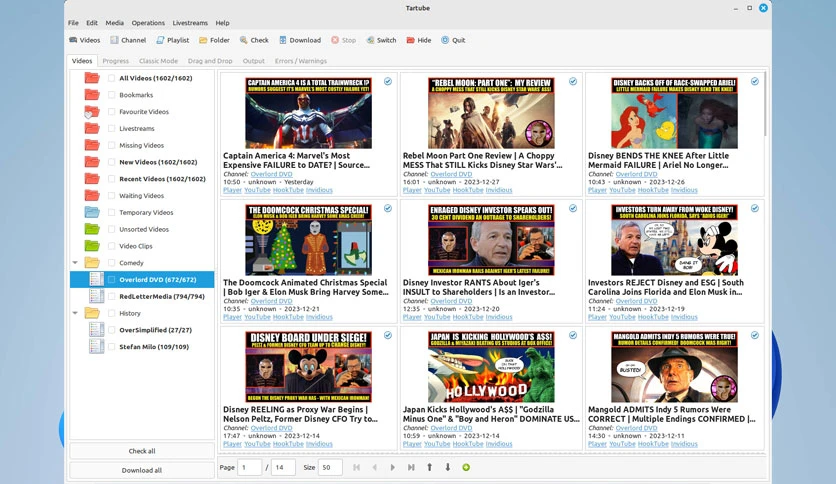Click the Stop toolbar icon
The image size is (836, 484).
335,40
